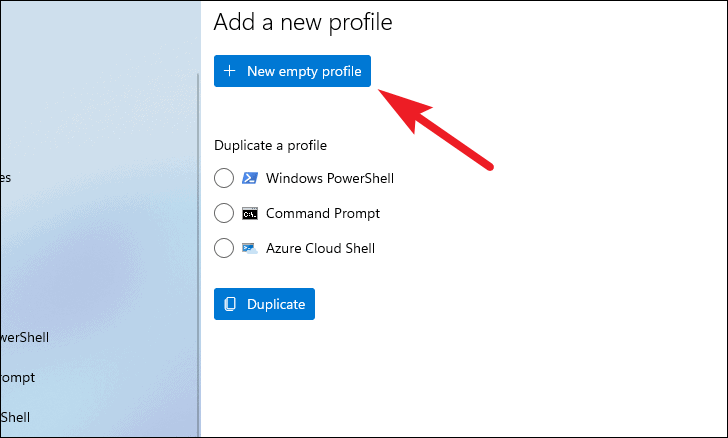Click the black Command Prompt icon
The width and height of the screenshot is (728, 438).
[x=250, y=214]
